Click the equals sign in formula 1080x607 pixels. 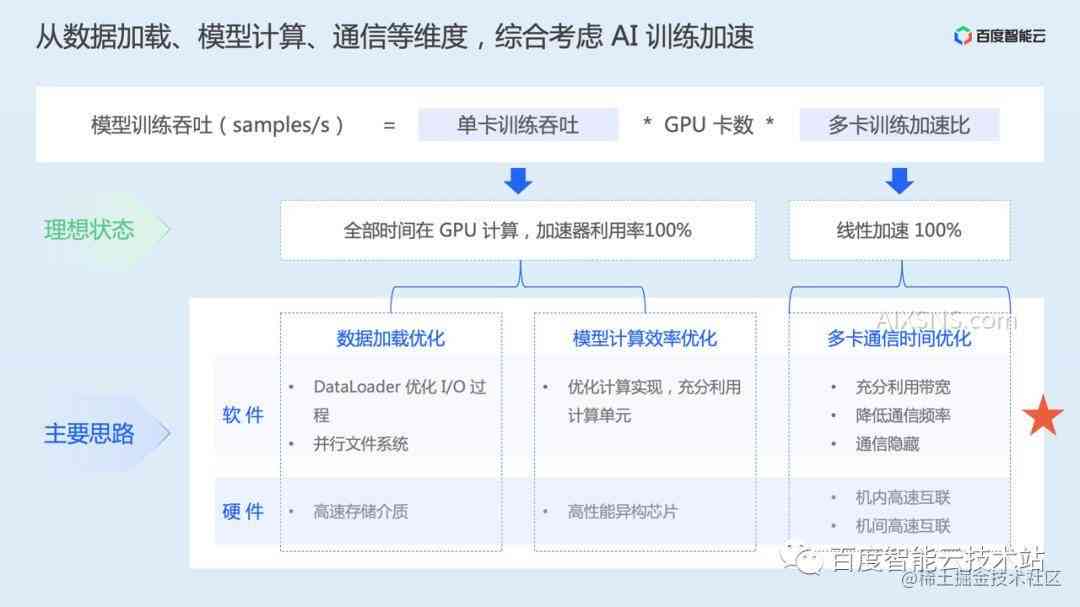[x=389, y=125]
